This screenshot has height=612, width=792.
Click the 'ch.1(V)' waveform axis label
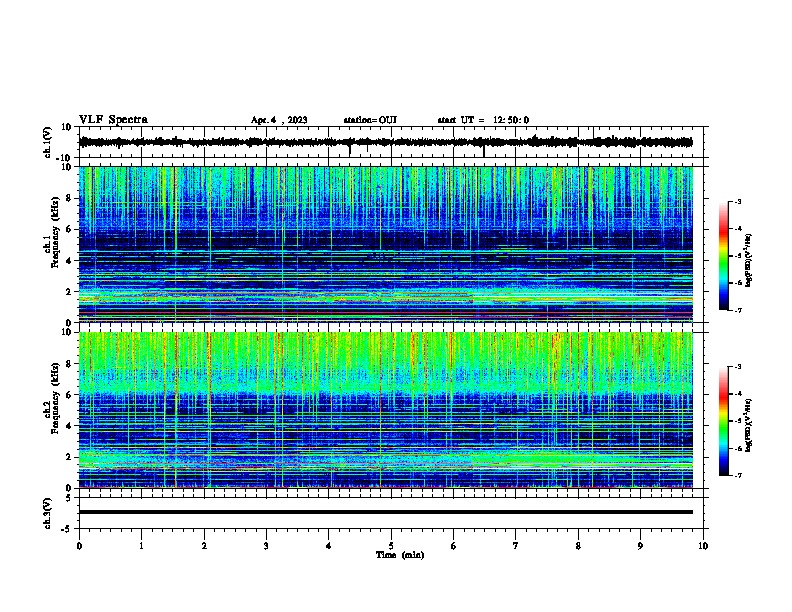(48, 142)
